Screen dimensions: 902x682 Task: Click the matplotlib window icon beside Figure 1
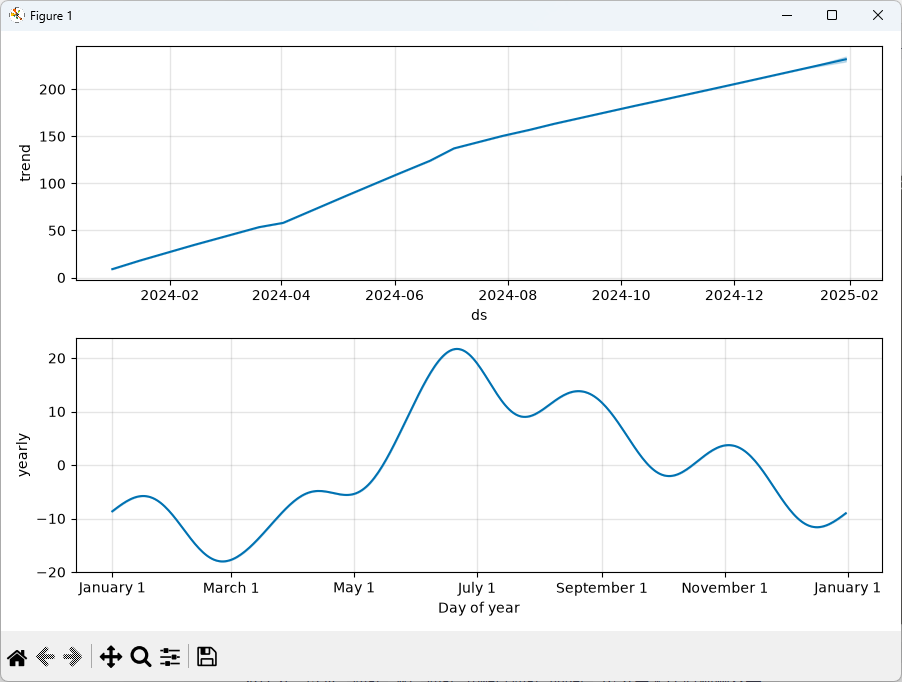[17, 16]
